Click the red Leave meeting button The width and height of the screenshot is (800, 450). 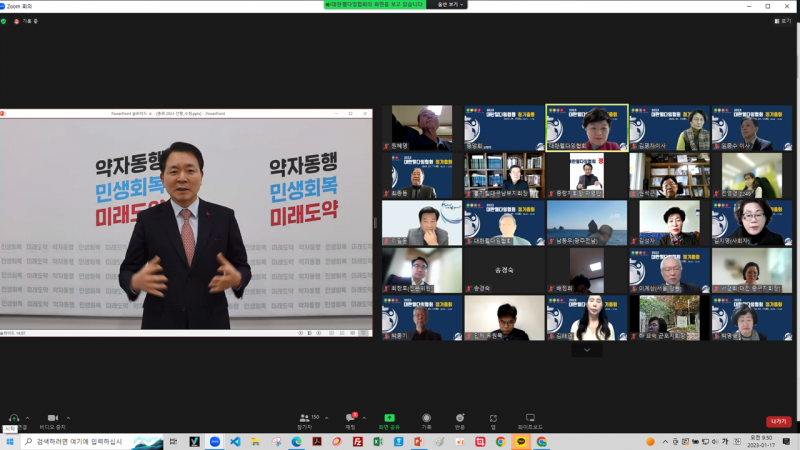(778, 421)
